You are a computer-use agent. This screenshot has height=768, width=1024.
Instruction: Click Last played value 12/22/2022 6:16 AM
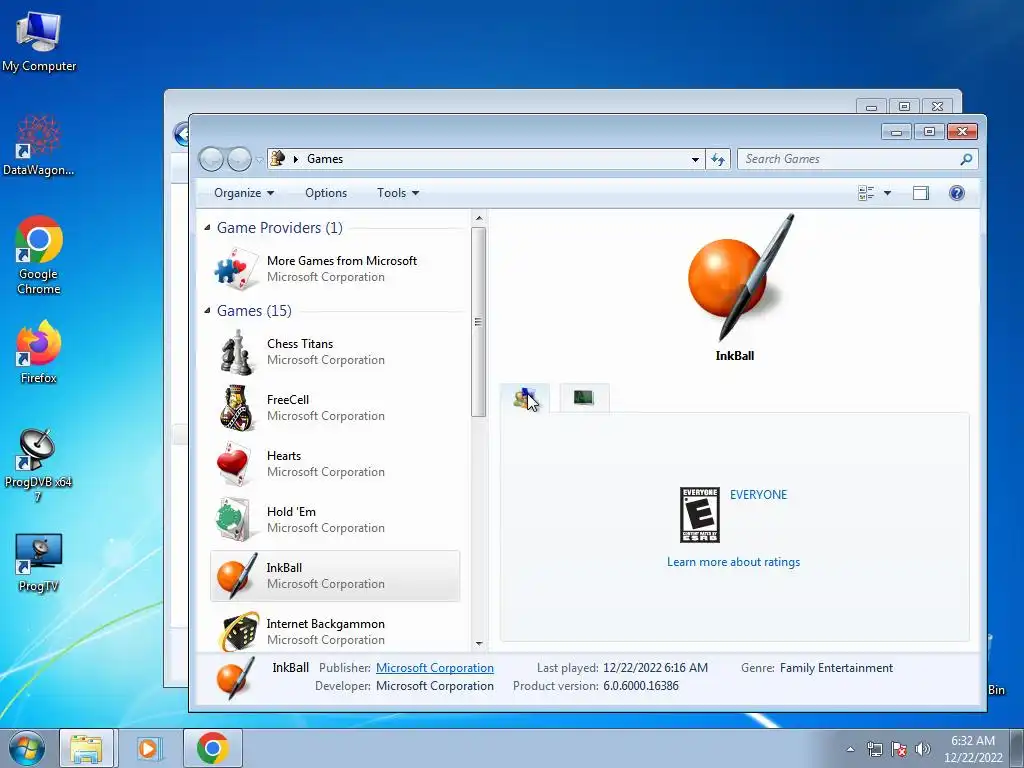click(x=655, y=667)
